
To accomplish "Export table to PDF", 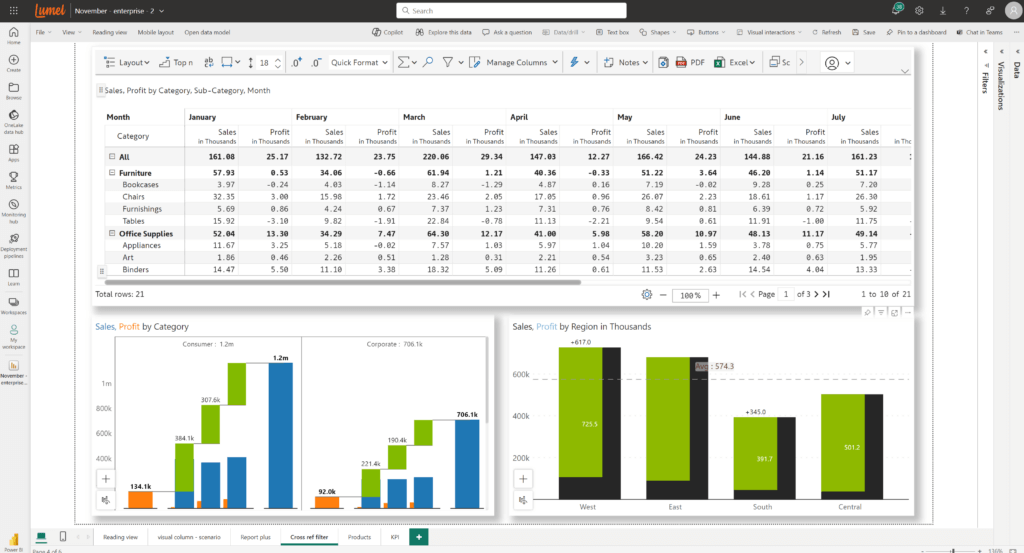I will pos(690,62).
